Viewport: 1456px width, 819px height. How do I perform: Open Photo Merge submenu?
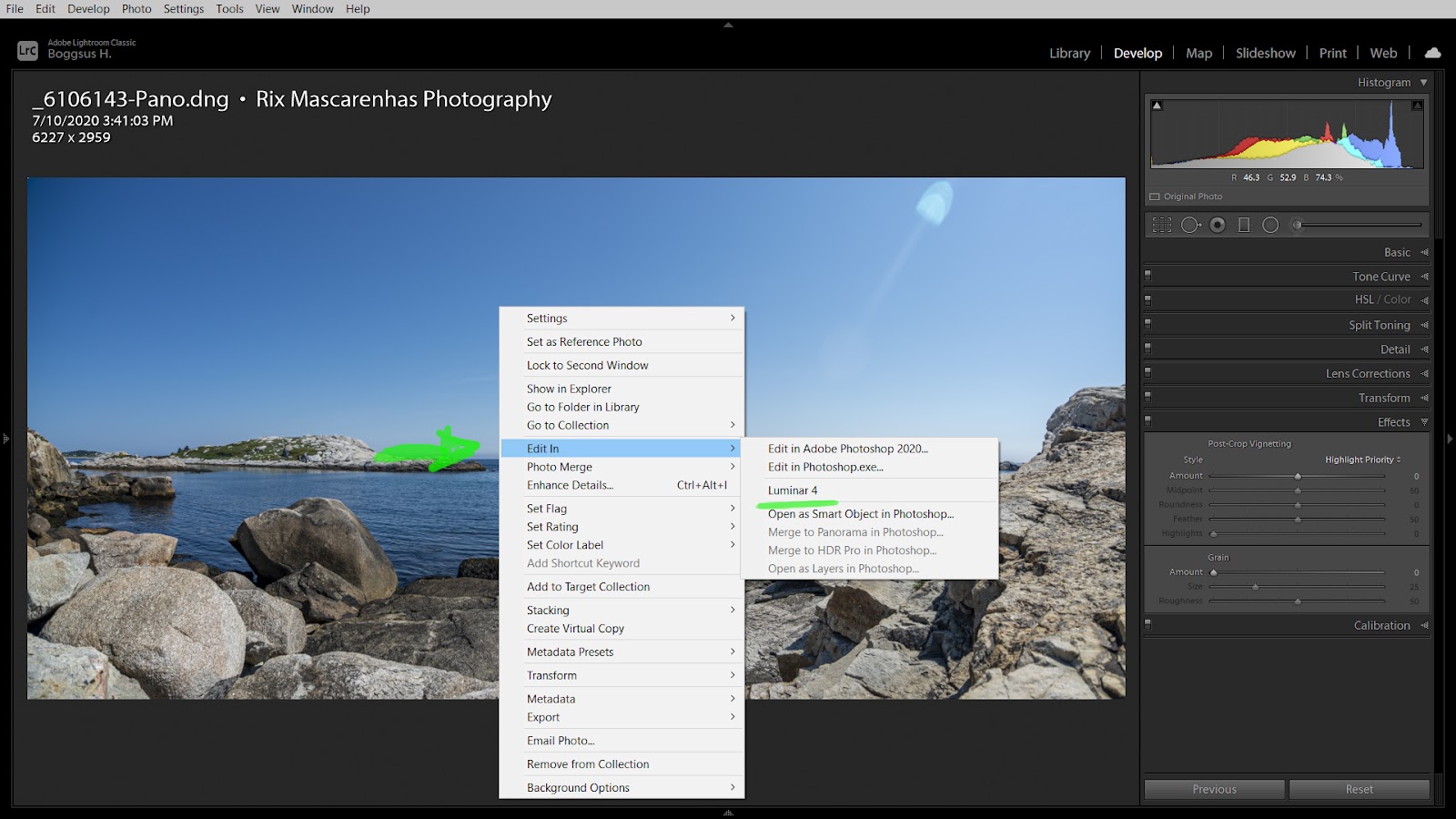tap(621, 467)
